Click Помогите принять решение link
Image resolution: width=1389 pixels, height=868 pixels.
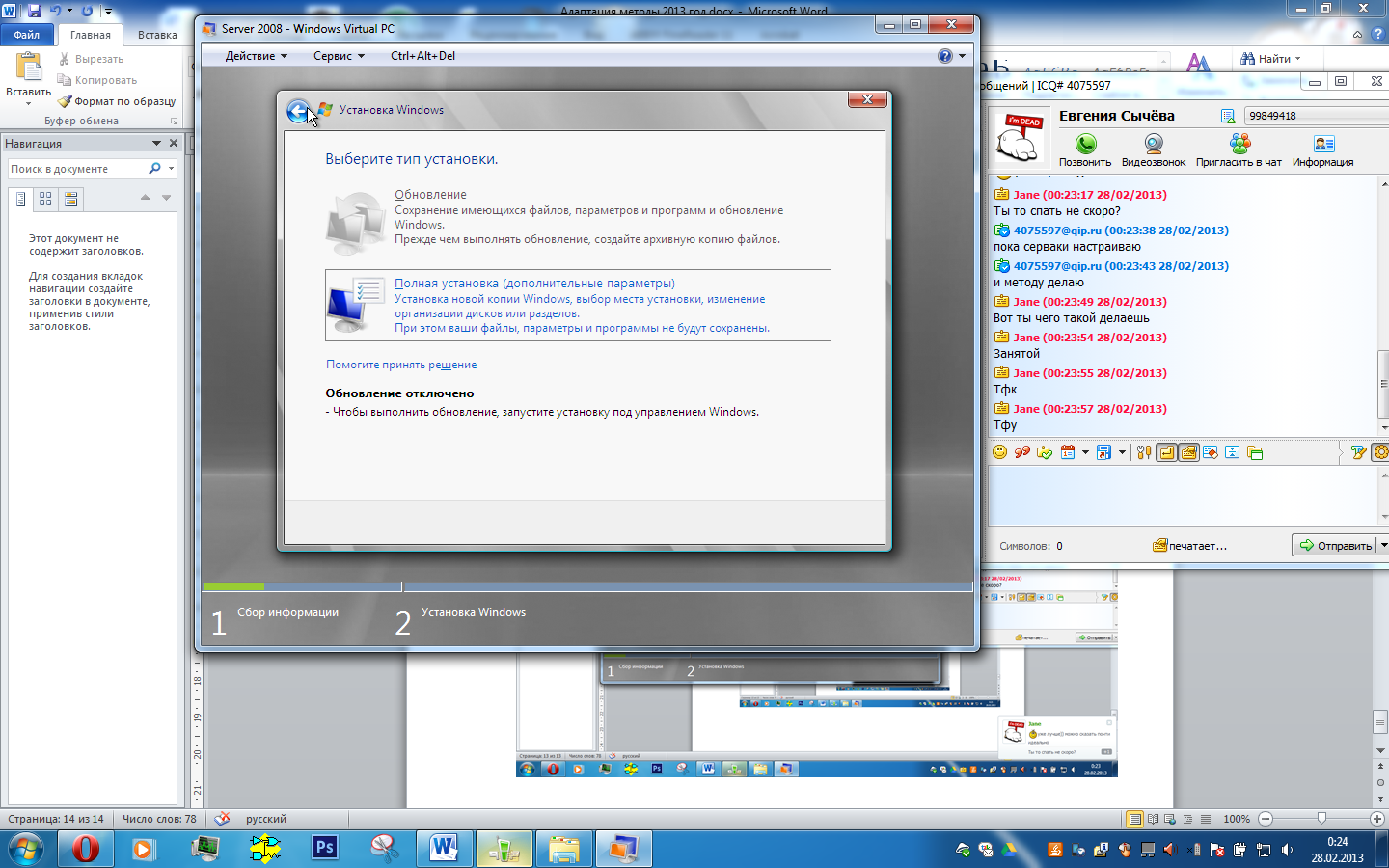click(401, 365)
